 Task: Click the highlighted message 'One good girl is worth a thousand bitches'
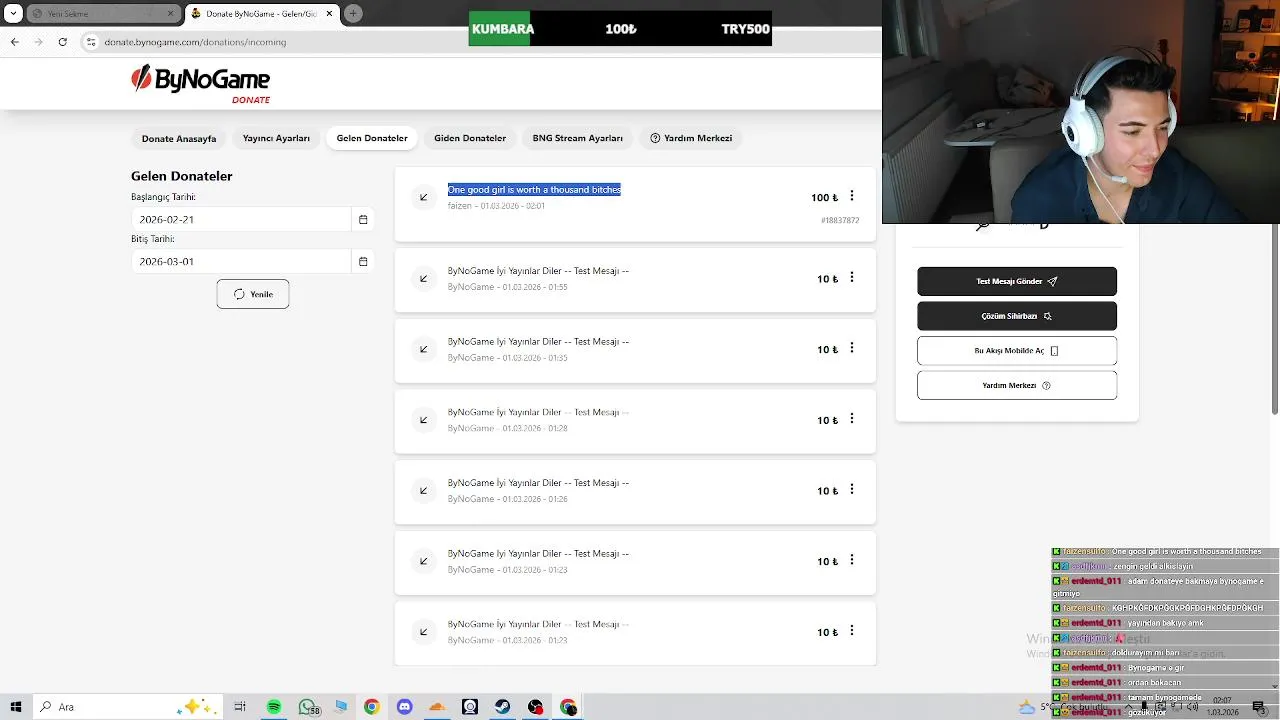point(534,189)
